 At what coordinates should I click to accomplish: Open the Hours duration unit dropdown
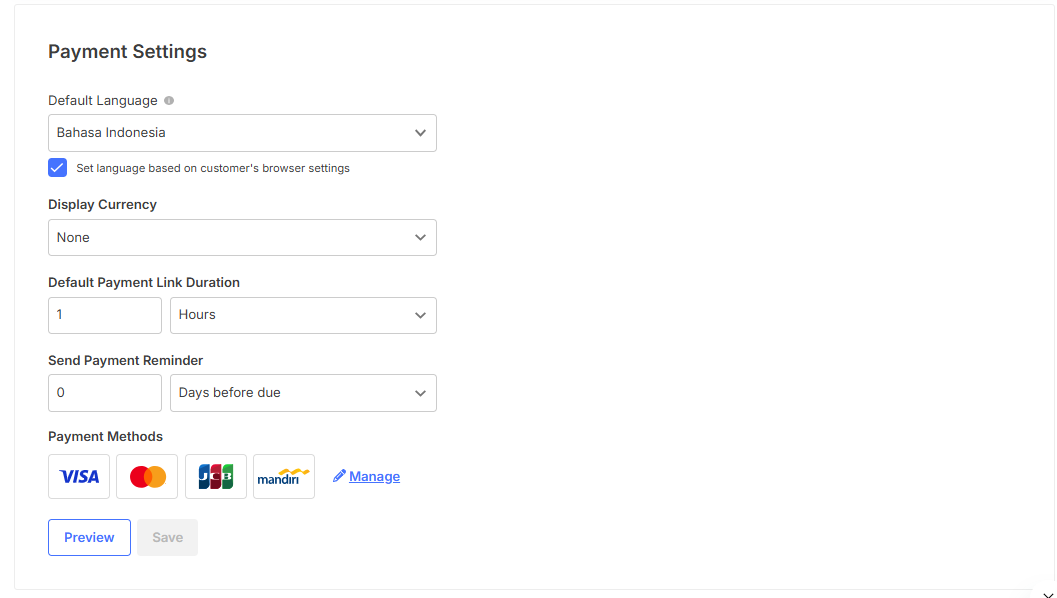(x=303, y=315)
